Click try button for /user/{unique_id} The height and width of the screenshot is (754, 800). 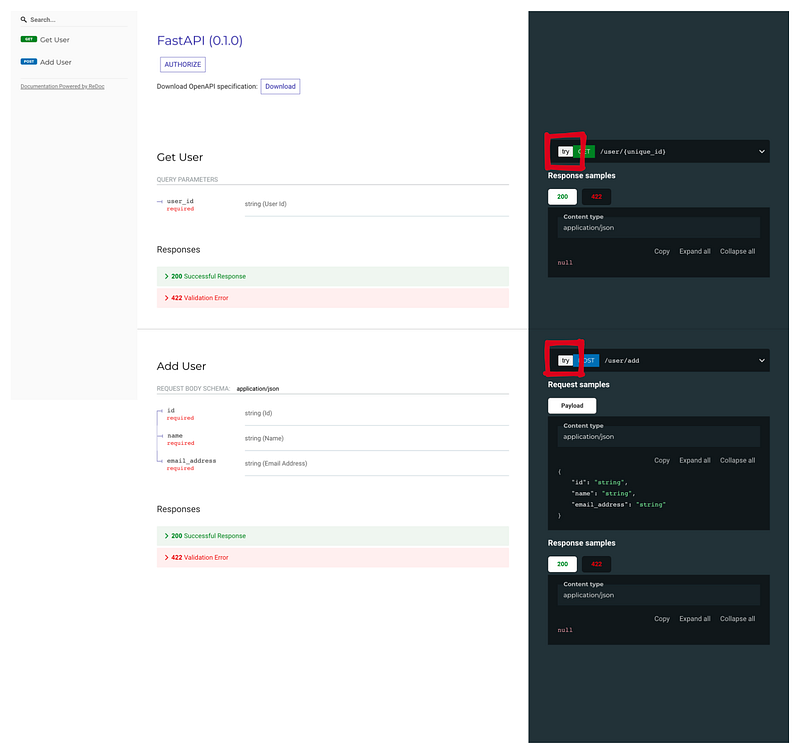tap(565, 152)
